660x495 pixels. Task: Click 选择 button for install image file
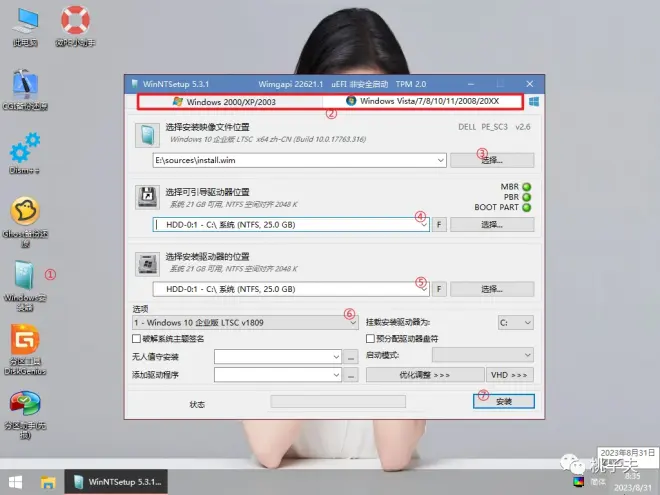(x=492, y=160)
